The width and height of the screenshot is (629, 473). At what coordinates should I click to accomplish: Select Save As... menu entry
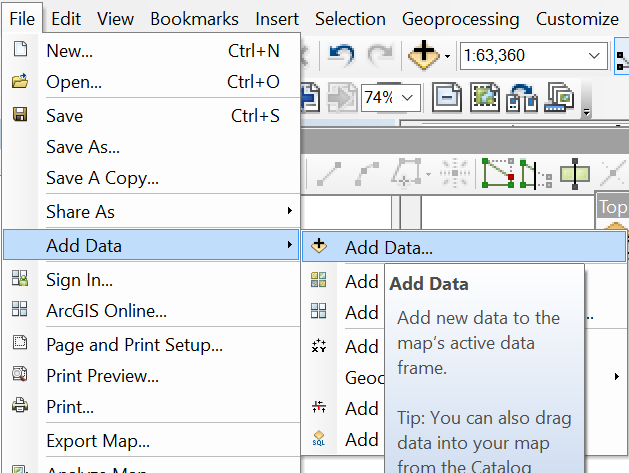point(152,147)
